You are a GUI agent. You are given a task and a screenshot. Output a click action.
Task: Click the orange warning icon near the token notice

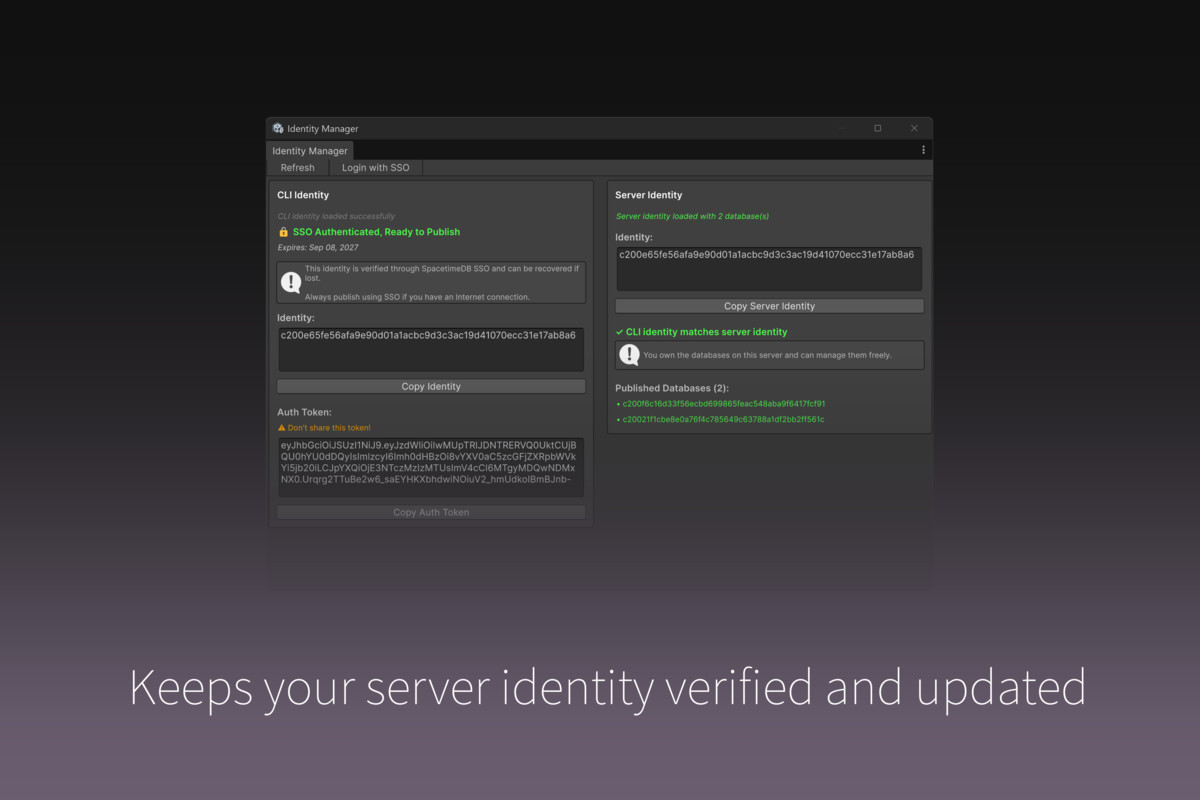tap(282, 428)
